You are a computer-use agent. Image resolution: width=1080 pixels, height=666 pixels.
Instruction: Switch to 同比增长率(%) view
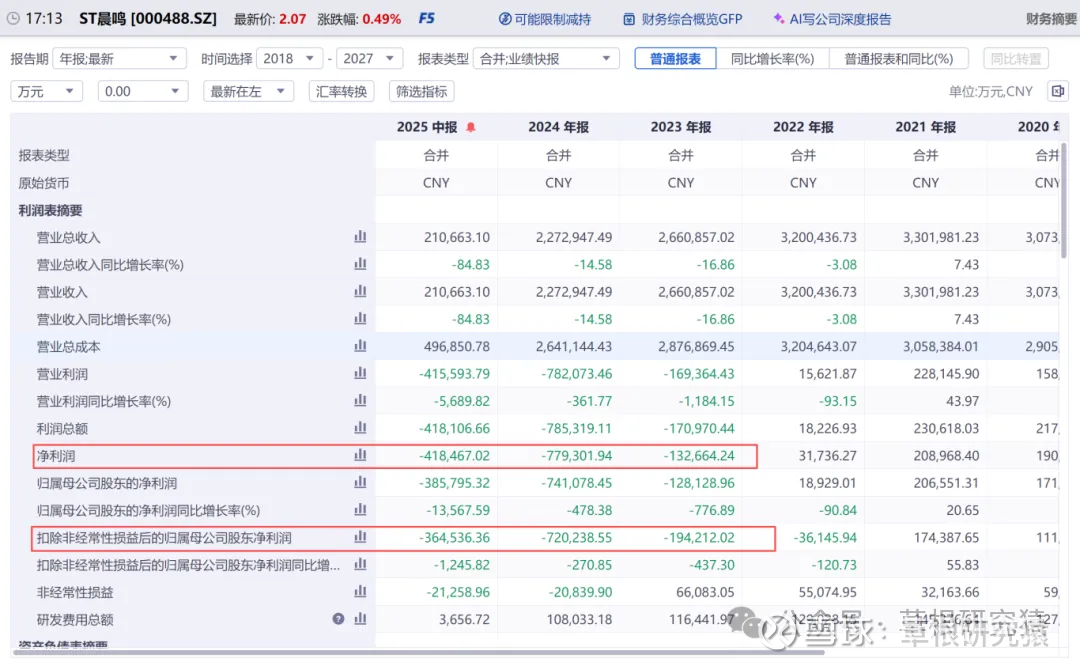click(x=772, y=59)
